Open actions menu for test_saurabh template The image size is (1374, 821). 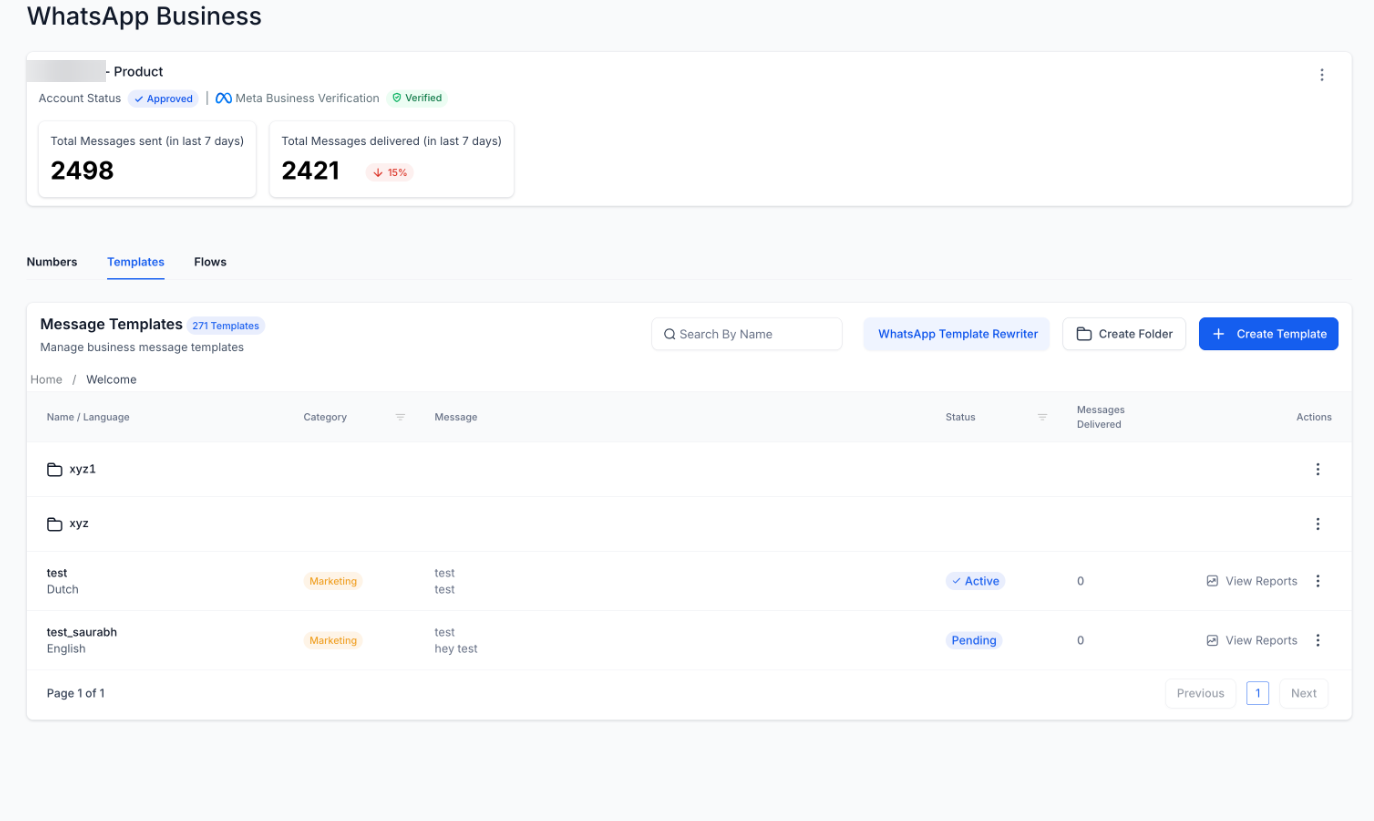tap(1317, 640)
